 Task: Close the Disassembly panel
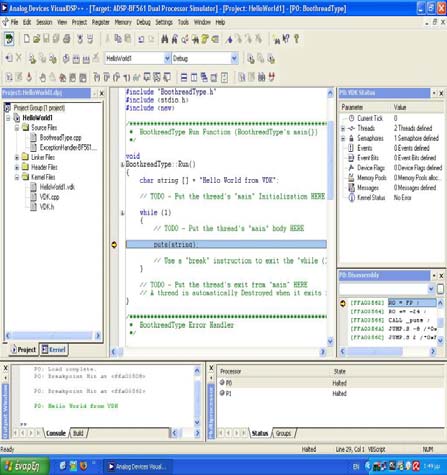click(x=441, y=276)
